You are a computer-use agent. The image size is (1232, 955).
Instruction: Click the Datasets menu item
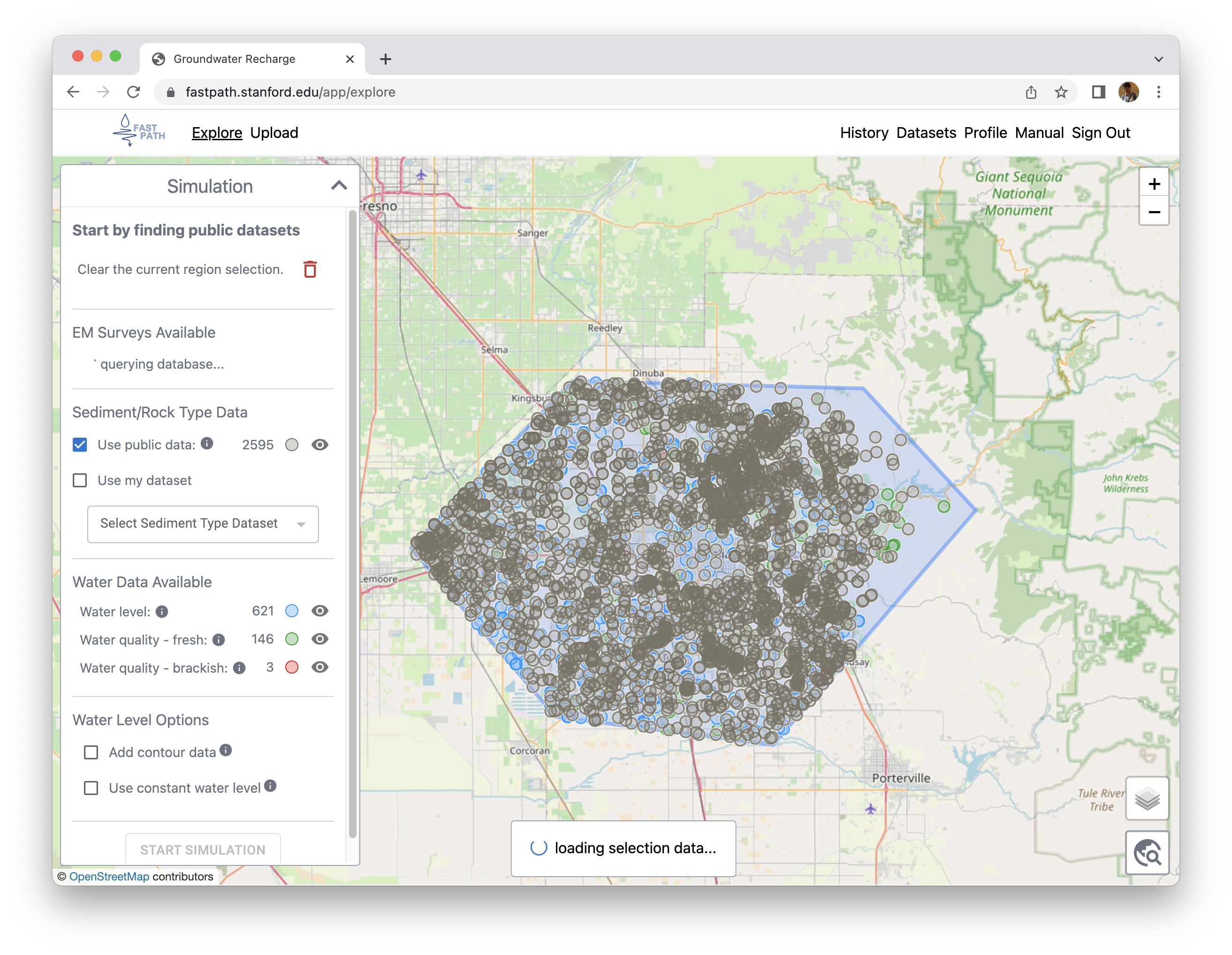pos(924,132)
